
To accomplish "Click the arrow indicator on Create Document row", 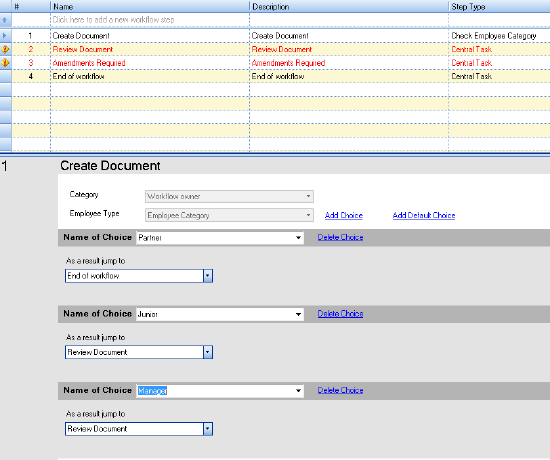I will pos(5,35).
